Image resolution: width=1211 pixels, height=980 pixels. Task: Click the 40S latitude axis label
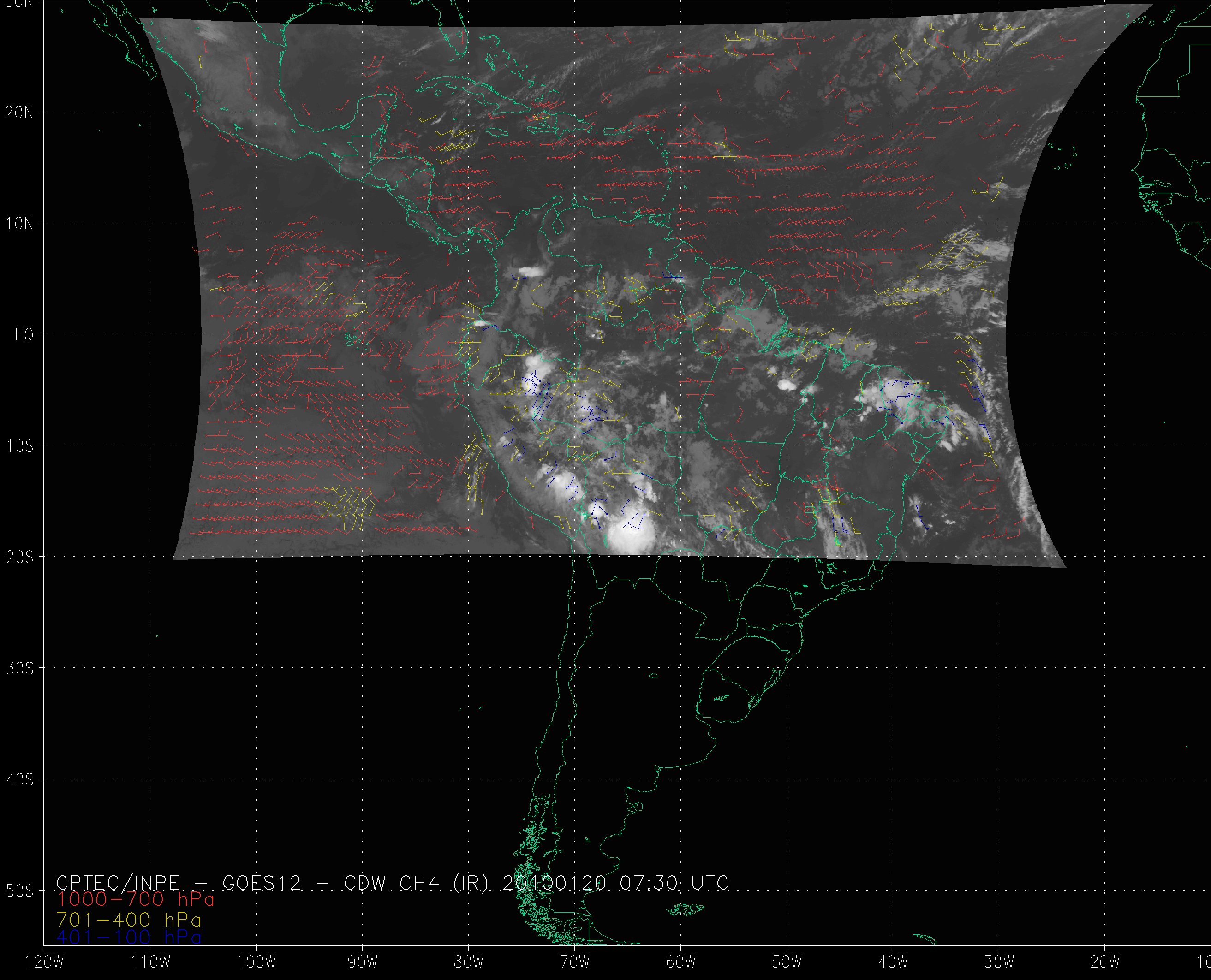pos(19,779)
